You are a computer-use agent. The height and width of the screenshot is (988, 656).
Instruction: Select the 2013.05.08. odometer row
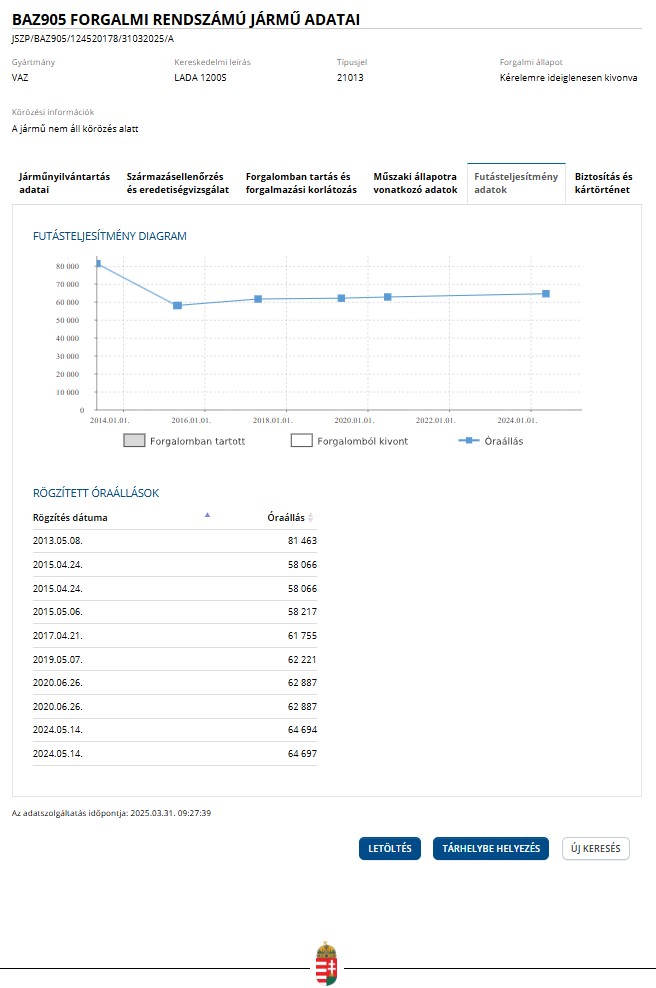tap(175, 541)
